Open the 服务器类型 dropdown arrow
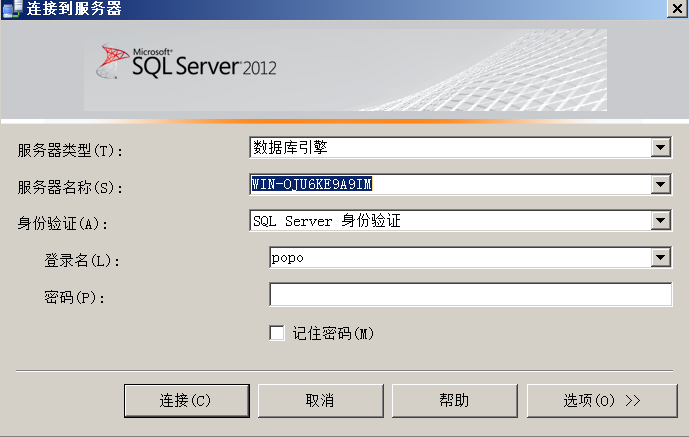Image resolution: width=689 pixels, height=437 pixels. (660, 148)
